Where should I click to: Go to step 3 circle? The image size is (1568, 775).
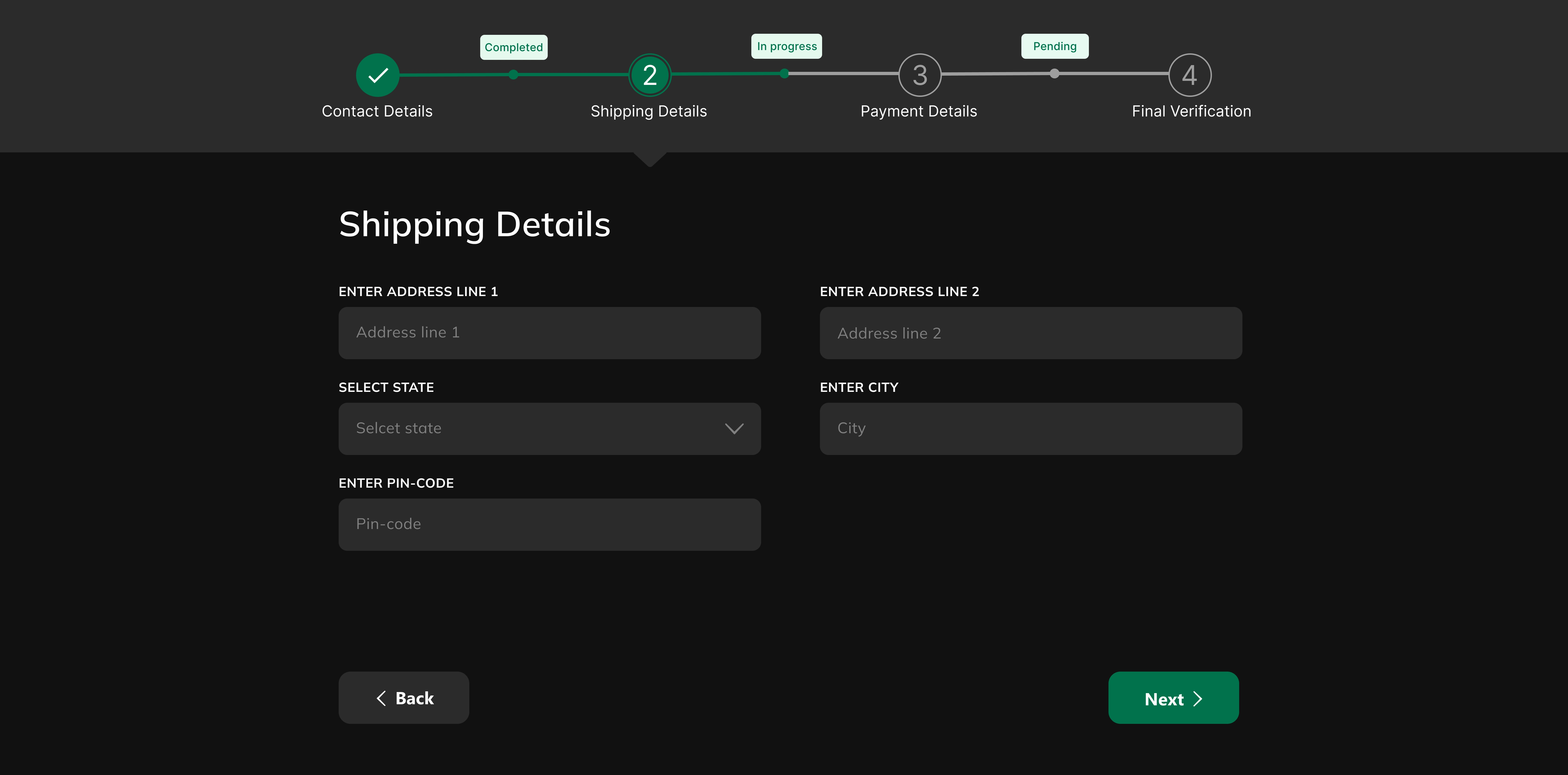pos(920,75)
